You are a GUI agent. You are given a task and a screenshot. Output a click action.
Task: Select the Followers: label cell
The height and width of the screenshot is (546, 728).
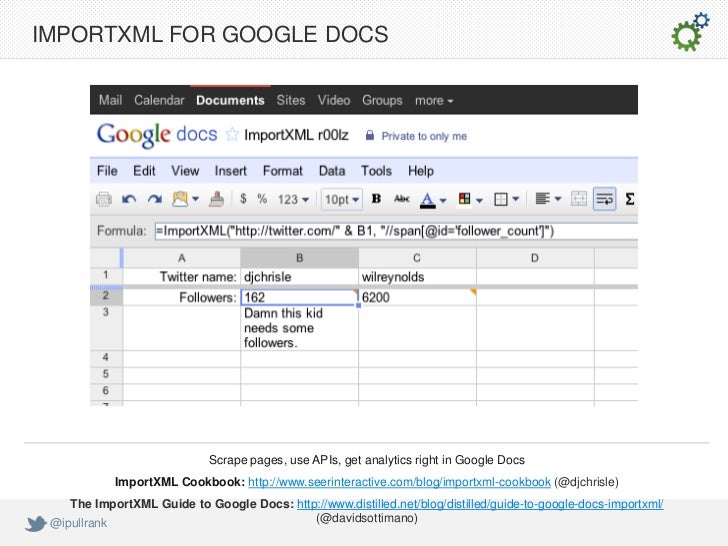(x=182, y=297)
